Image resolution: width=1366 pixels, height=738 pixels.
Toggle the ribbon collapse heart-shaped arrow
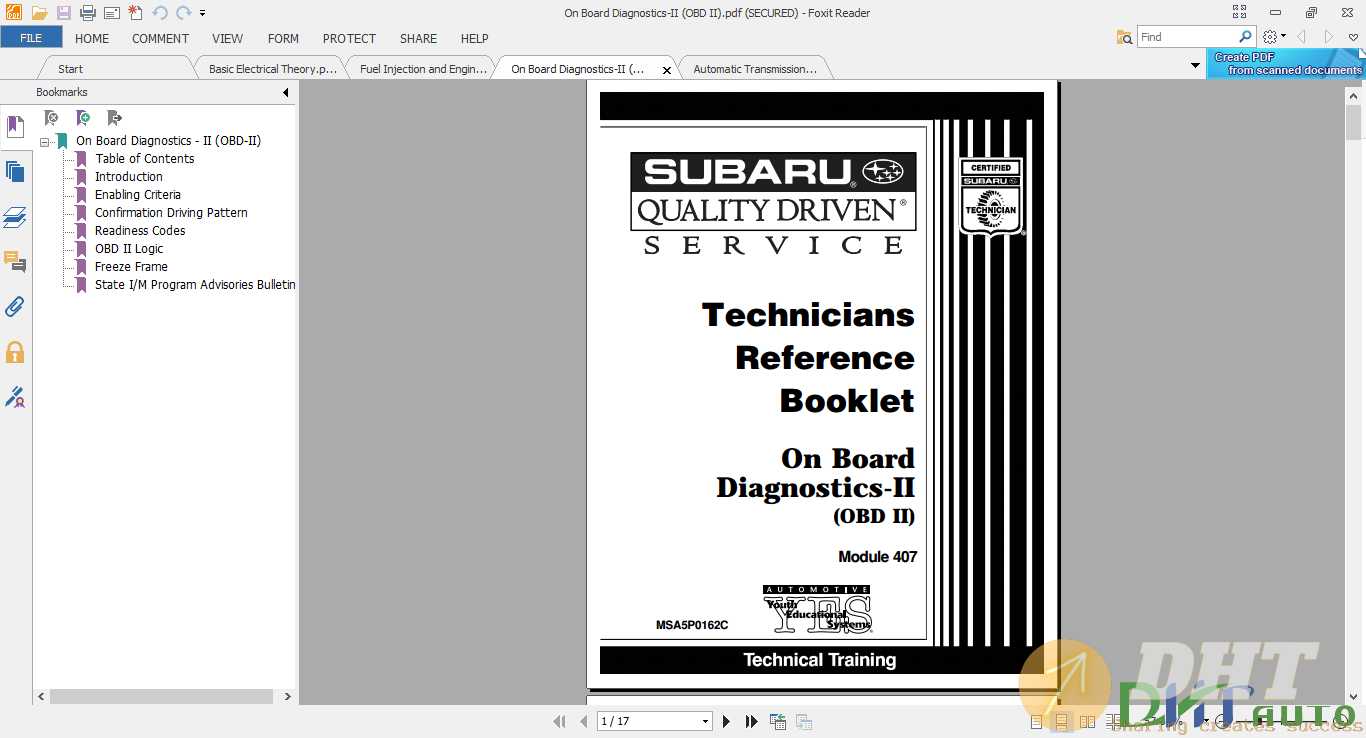pos(1353,37)
